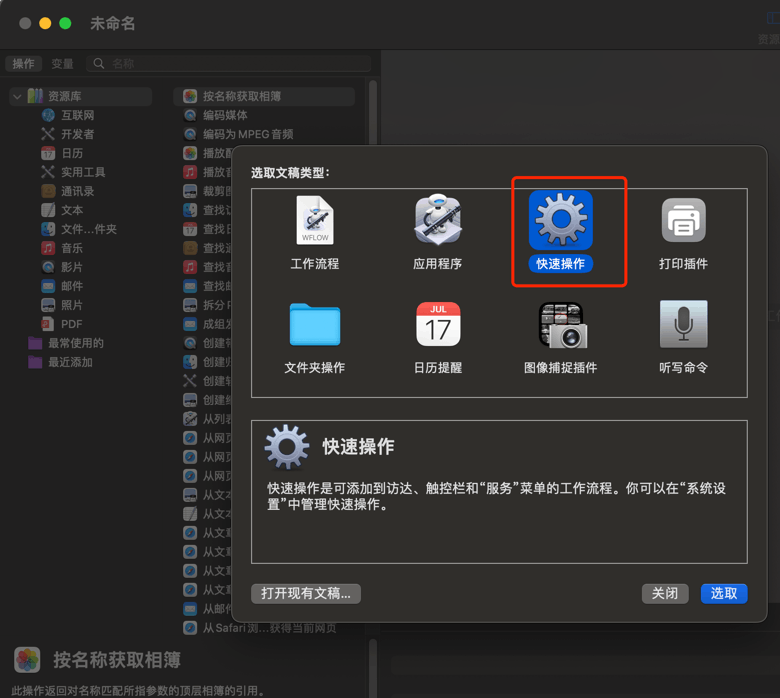Switch to the 变量 tab
Image resolution: width=780 pixels, height=698 pixels.
point(62,64)
